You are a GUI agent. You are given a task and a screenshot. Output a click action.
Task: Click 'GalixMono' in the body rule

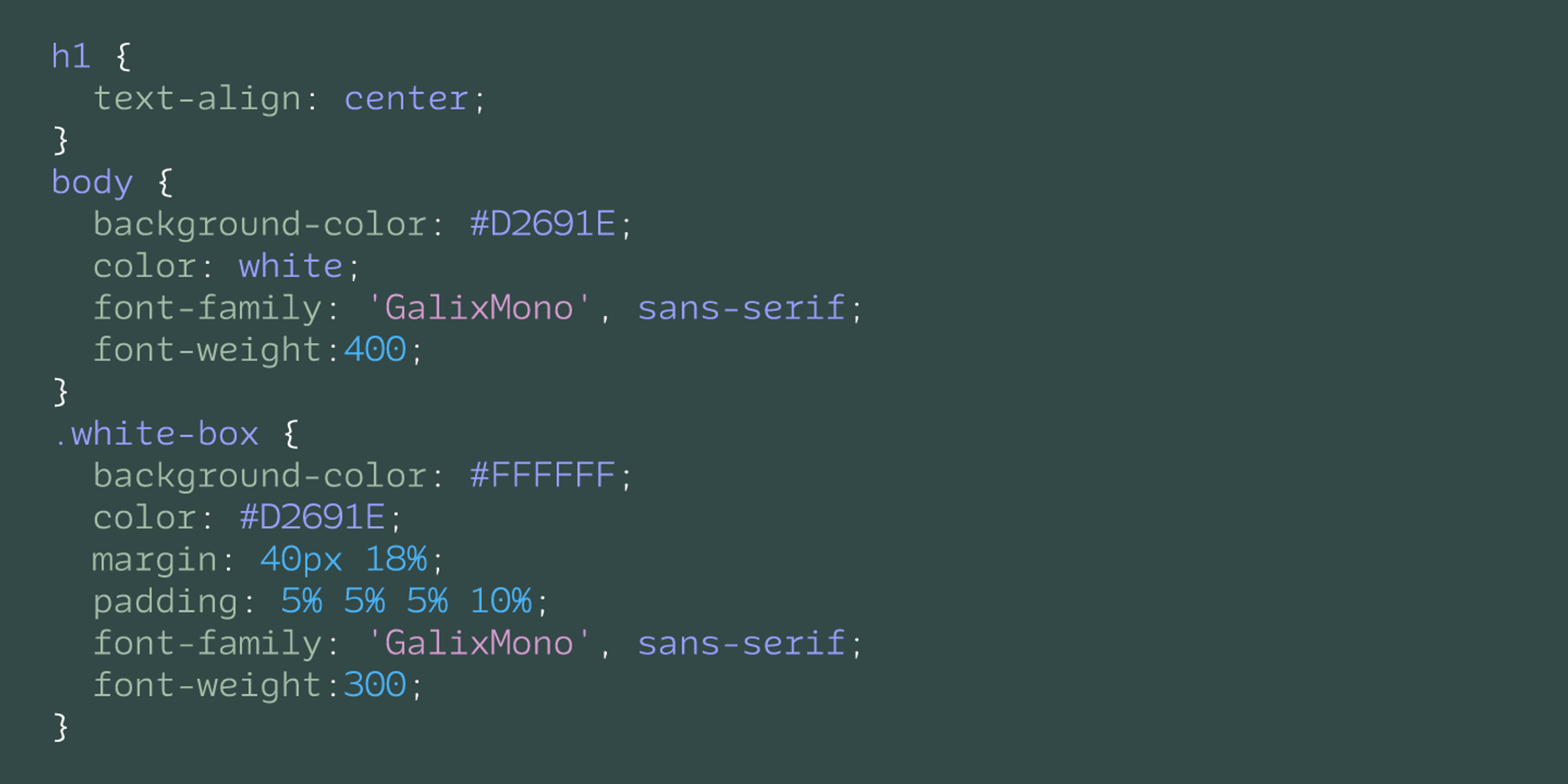(x=478, y=308)
